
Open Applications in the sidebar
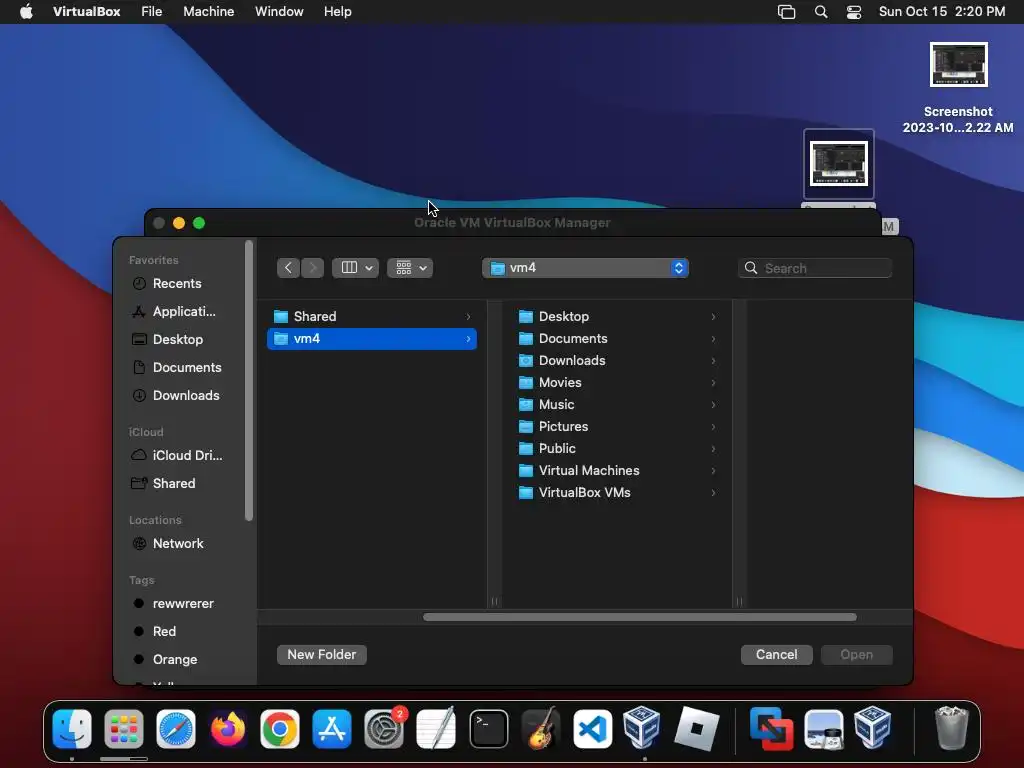pyautogui.click(x=174, y=312)
